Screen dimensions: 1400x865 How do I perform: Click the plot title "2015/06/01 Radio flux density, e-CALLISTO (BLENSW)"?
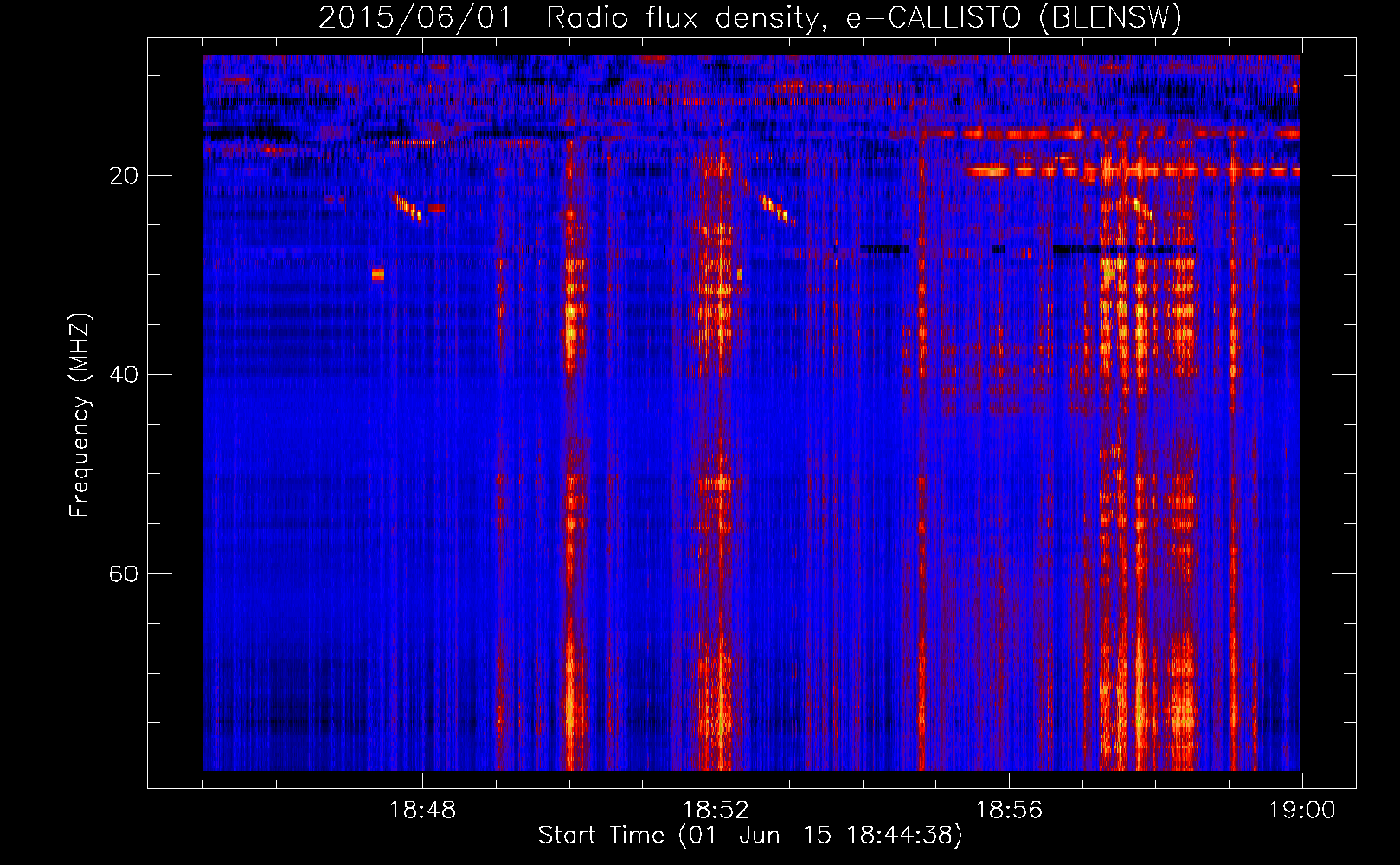750,17
